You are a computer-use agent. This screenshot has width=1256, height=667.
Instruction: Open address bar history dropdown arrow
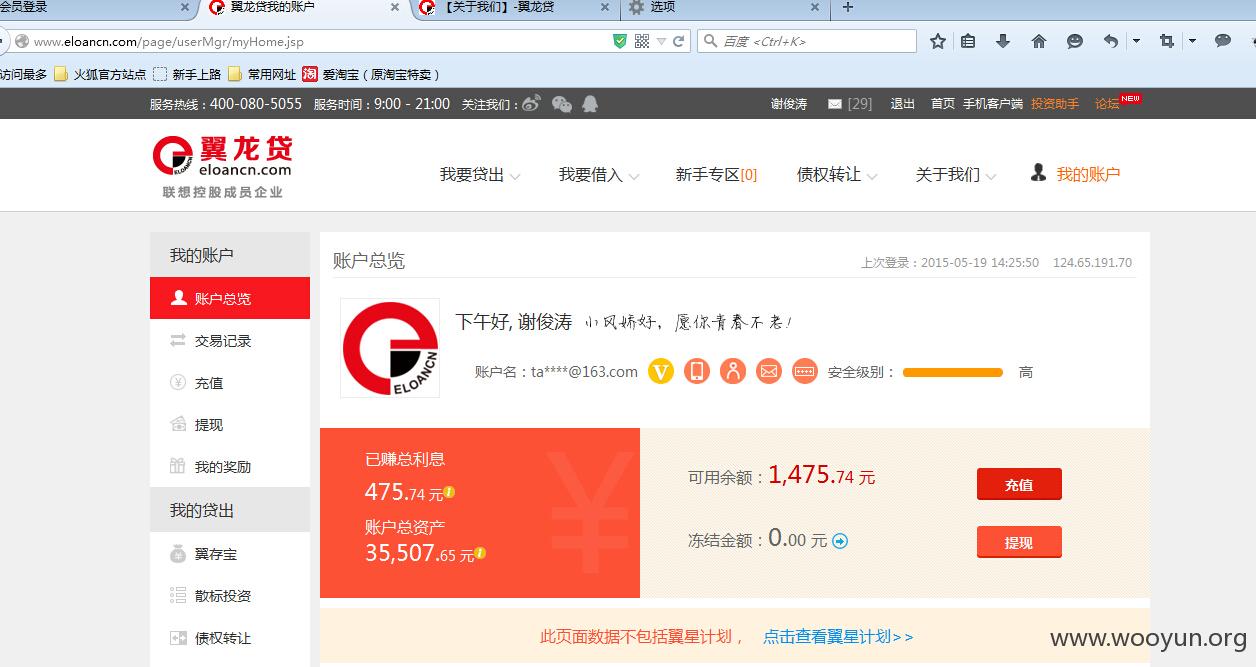pos(661,42)
